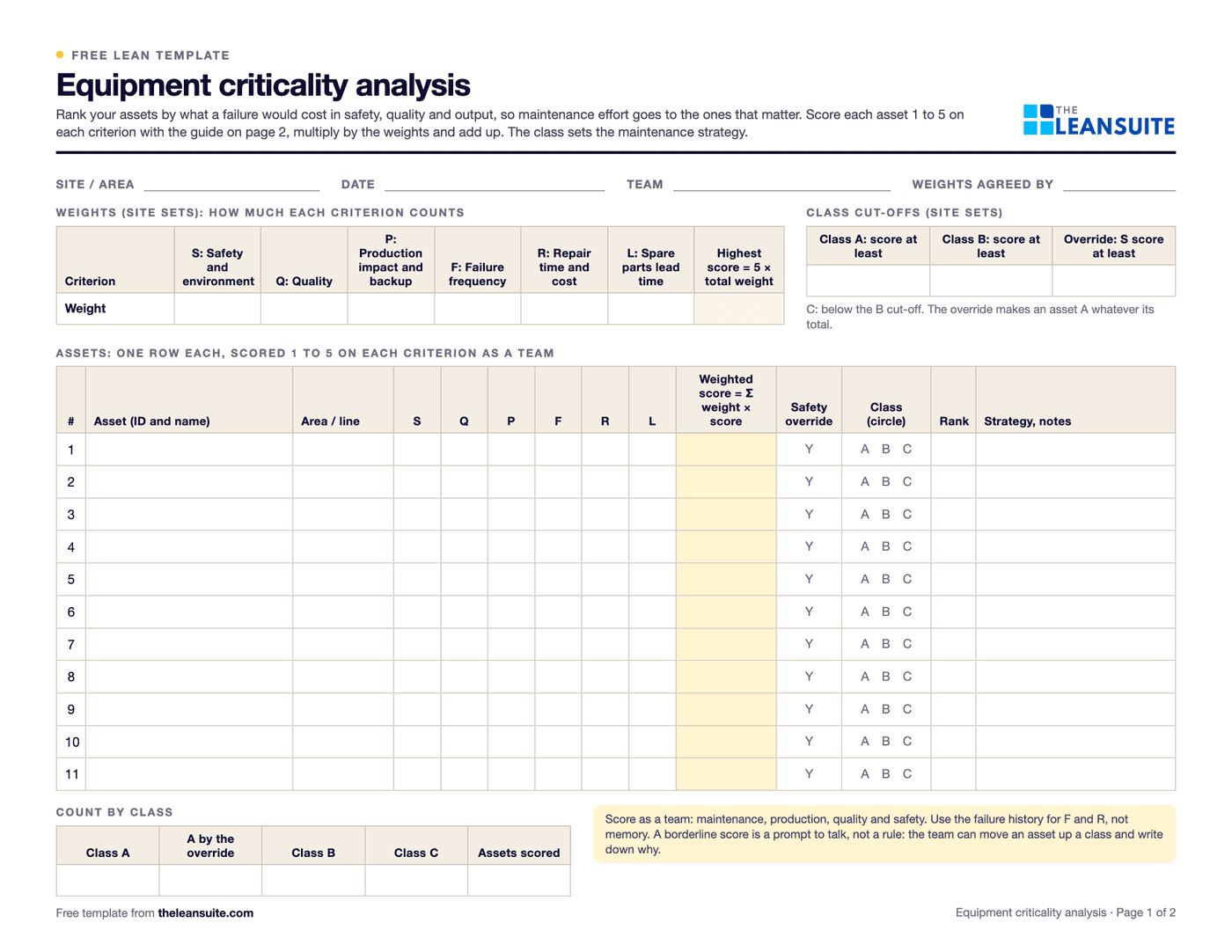This screenshot has height=952, width=1232.
Task: Click the Asset name cell in row 1
Action: [x=189, y=450]
